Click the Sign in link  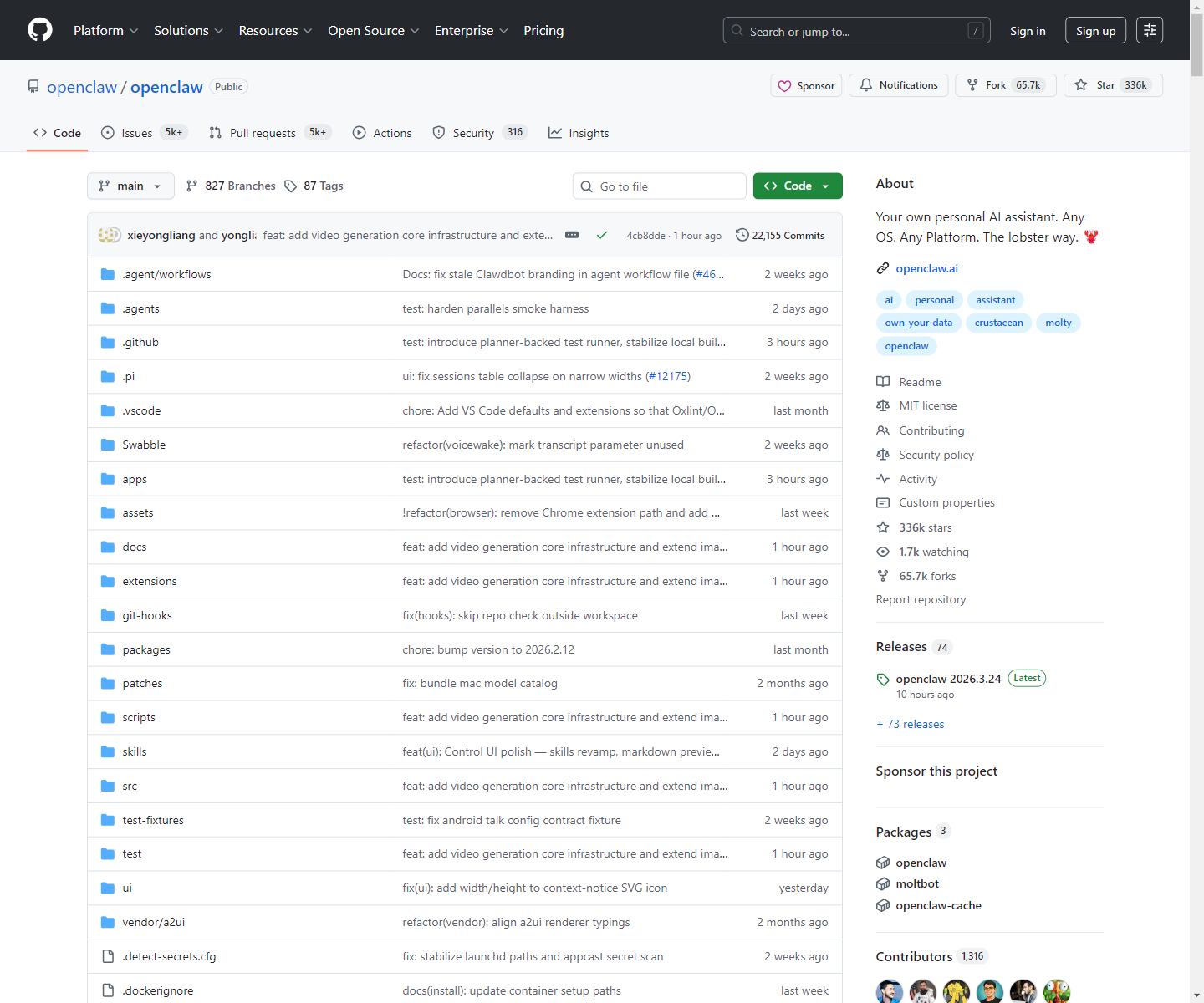coord(1028,30)
